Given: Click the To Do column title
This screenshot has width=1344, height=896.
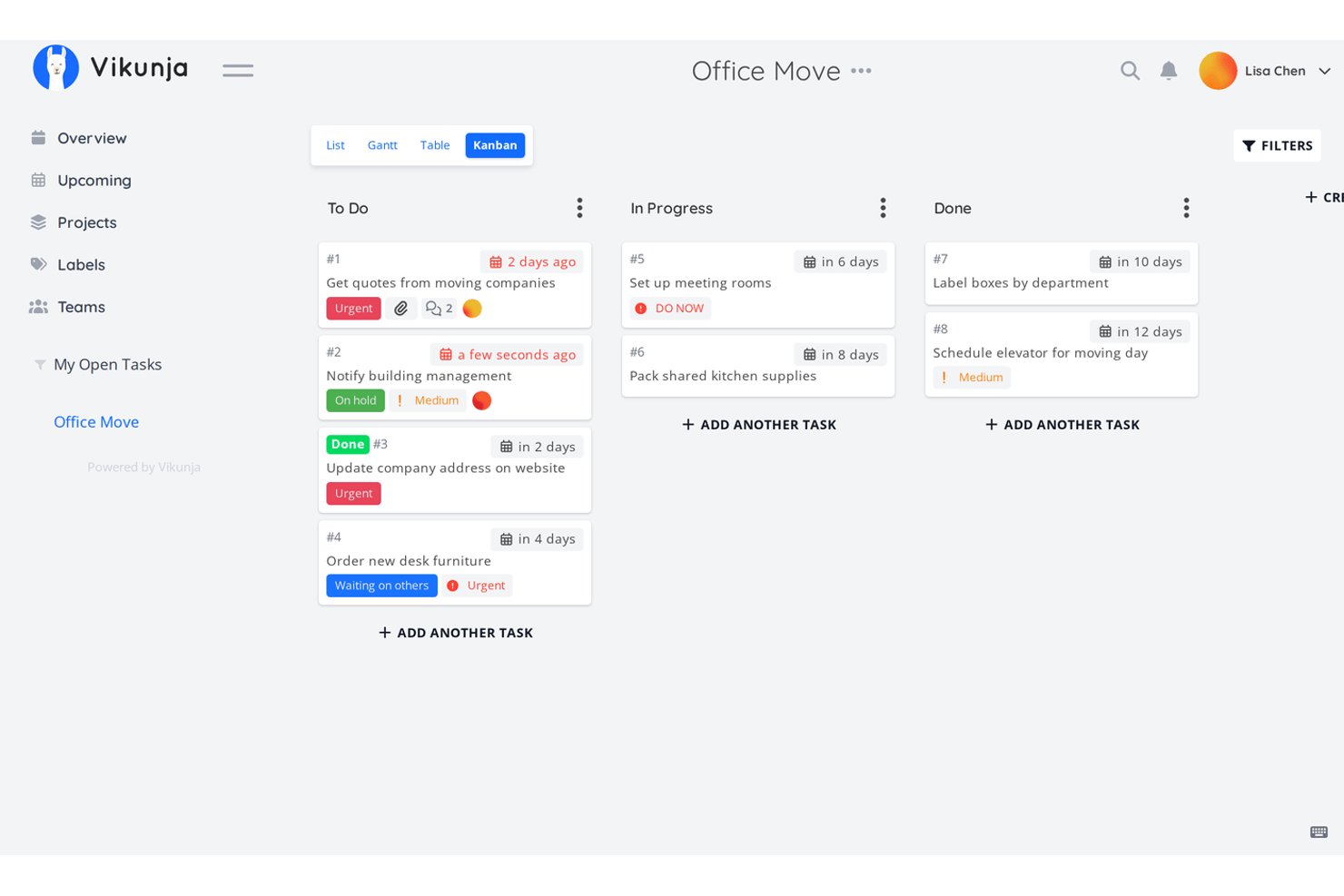Looking at the screenshot, I should pyautogui.click(x=348, y=208).
